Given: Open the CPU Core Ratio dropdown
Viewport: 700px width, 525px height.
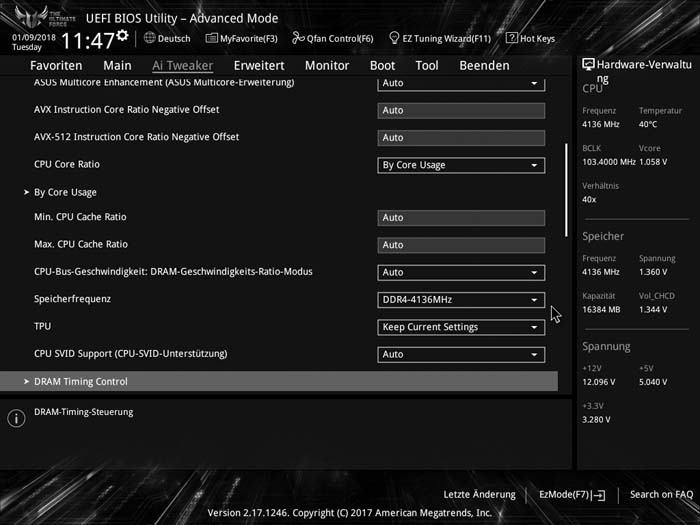Looking at the screenshot, I should [461, 165].
